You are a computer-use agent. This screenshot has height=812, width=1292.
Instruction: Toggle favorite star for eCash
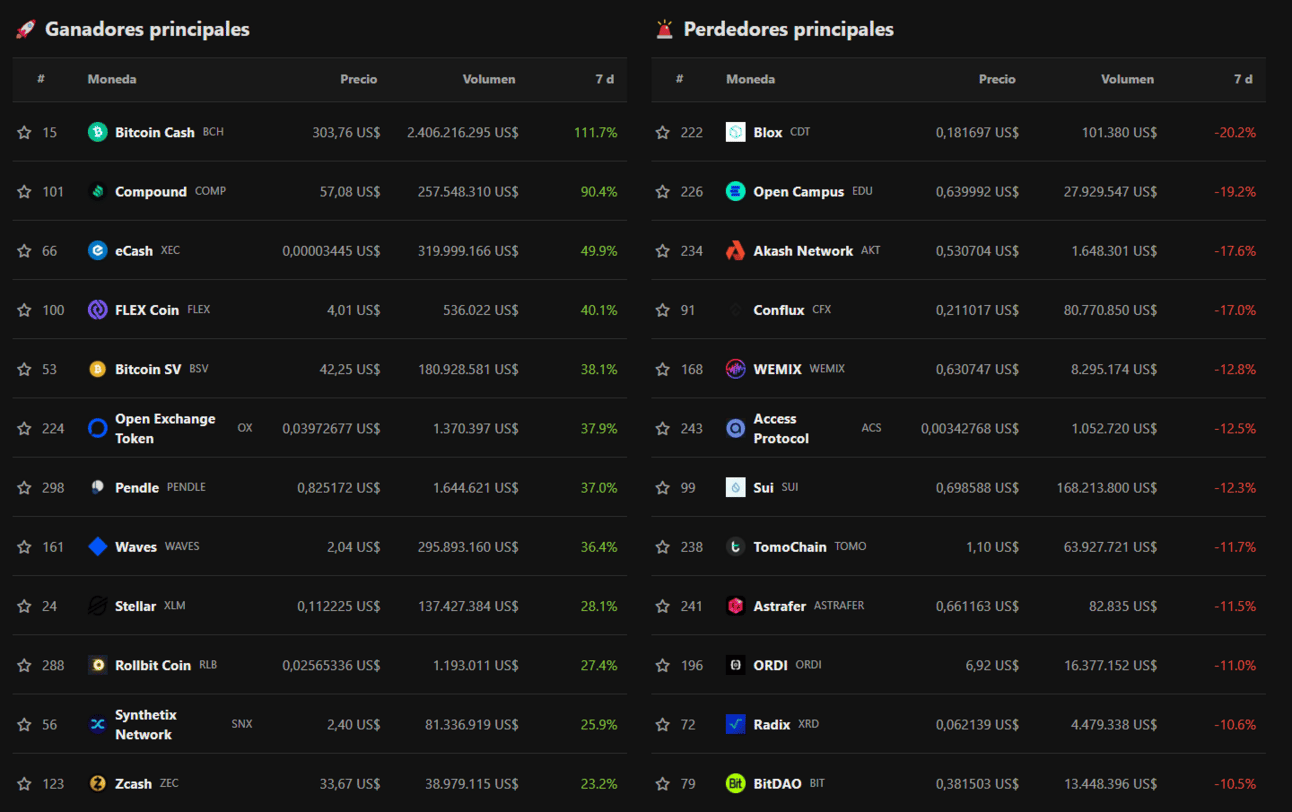click(x=24, y=250)
